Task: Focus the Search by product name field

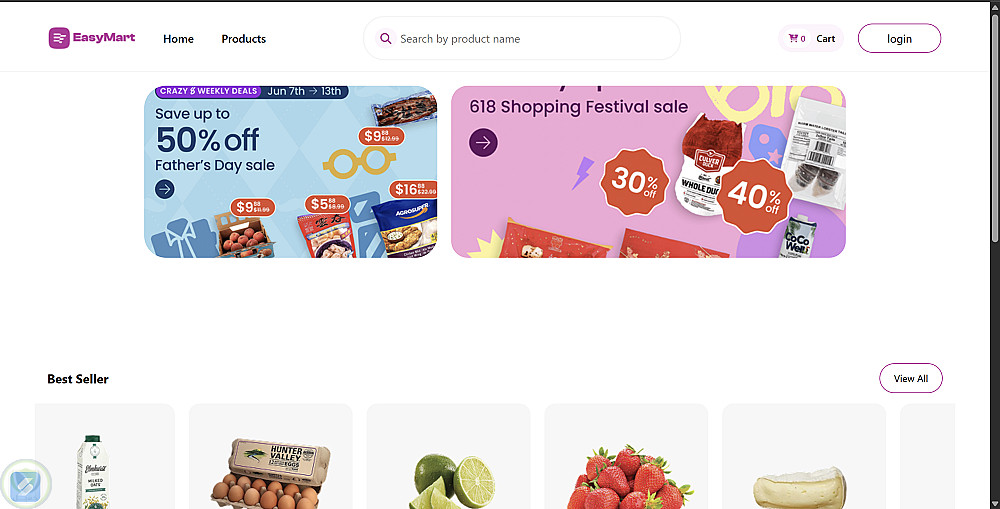Action: [x=530, y=39]
